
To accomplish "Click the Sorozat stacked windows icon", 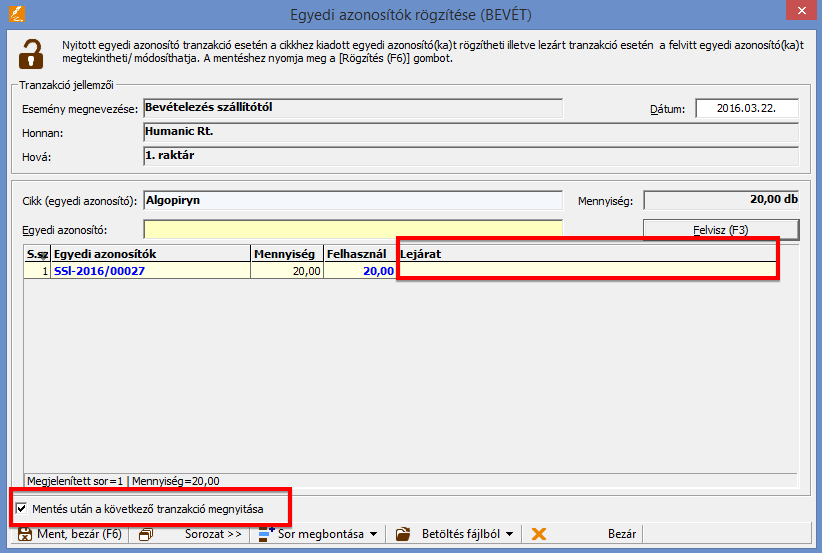I will coord(146,534).
